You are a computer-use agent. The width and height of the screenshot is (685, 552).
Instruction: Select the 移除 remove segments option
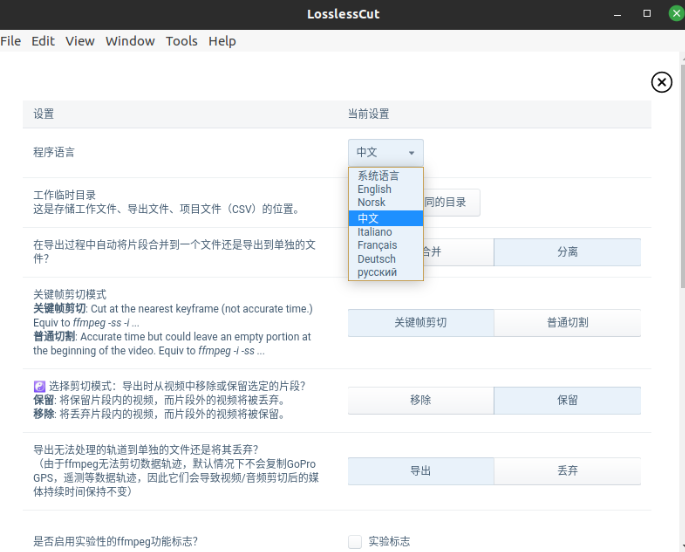(x=421, y=400)
